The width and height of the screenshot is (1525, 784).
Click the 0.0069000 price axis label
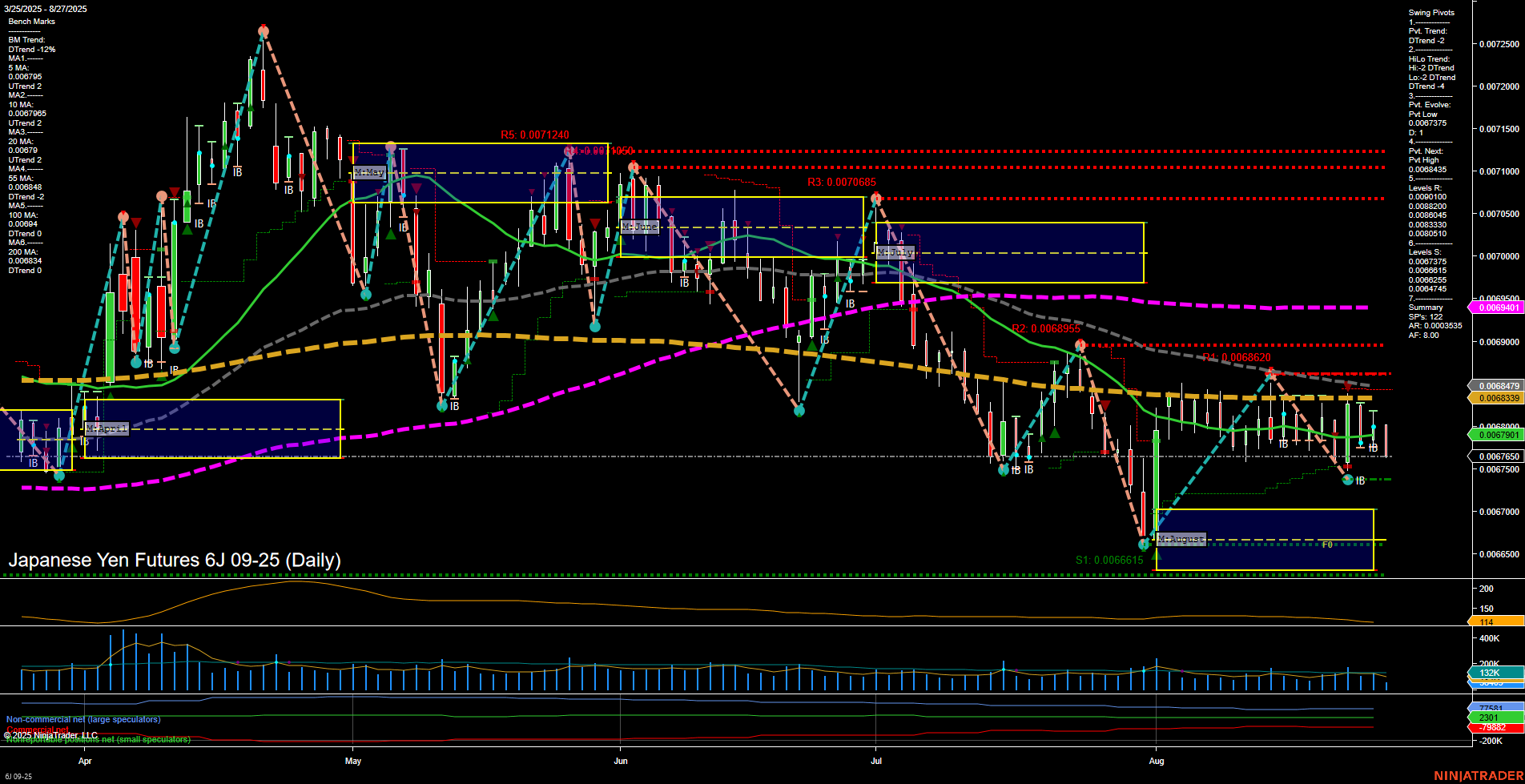click(x=1499, y=342)
